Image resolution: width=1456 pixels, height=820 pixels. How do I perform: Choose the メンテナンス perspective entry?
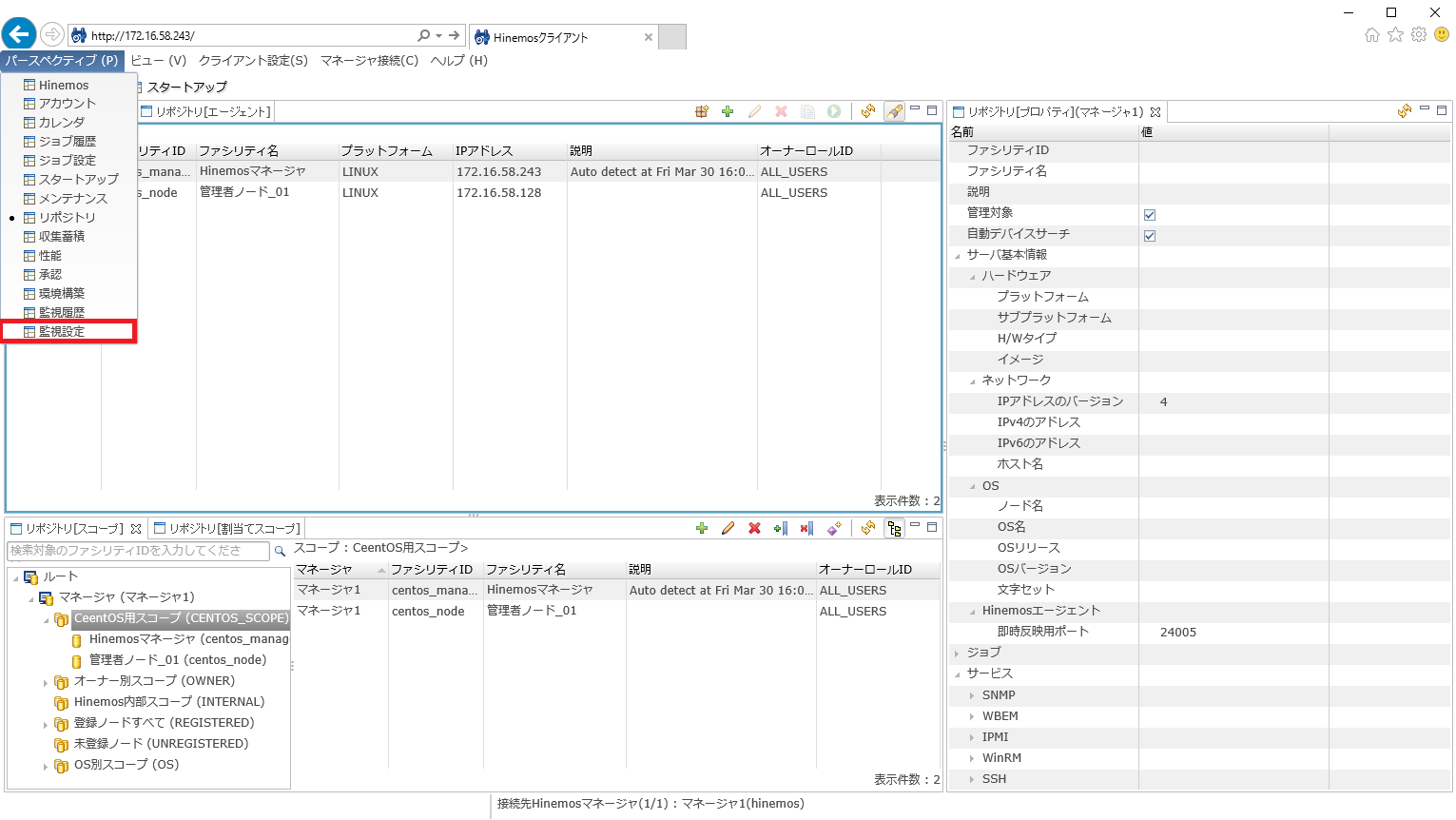[x=68, y=198]
